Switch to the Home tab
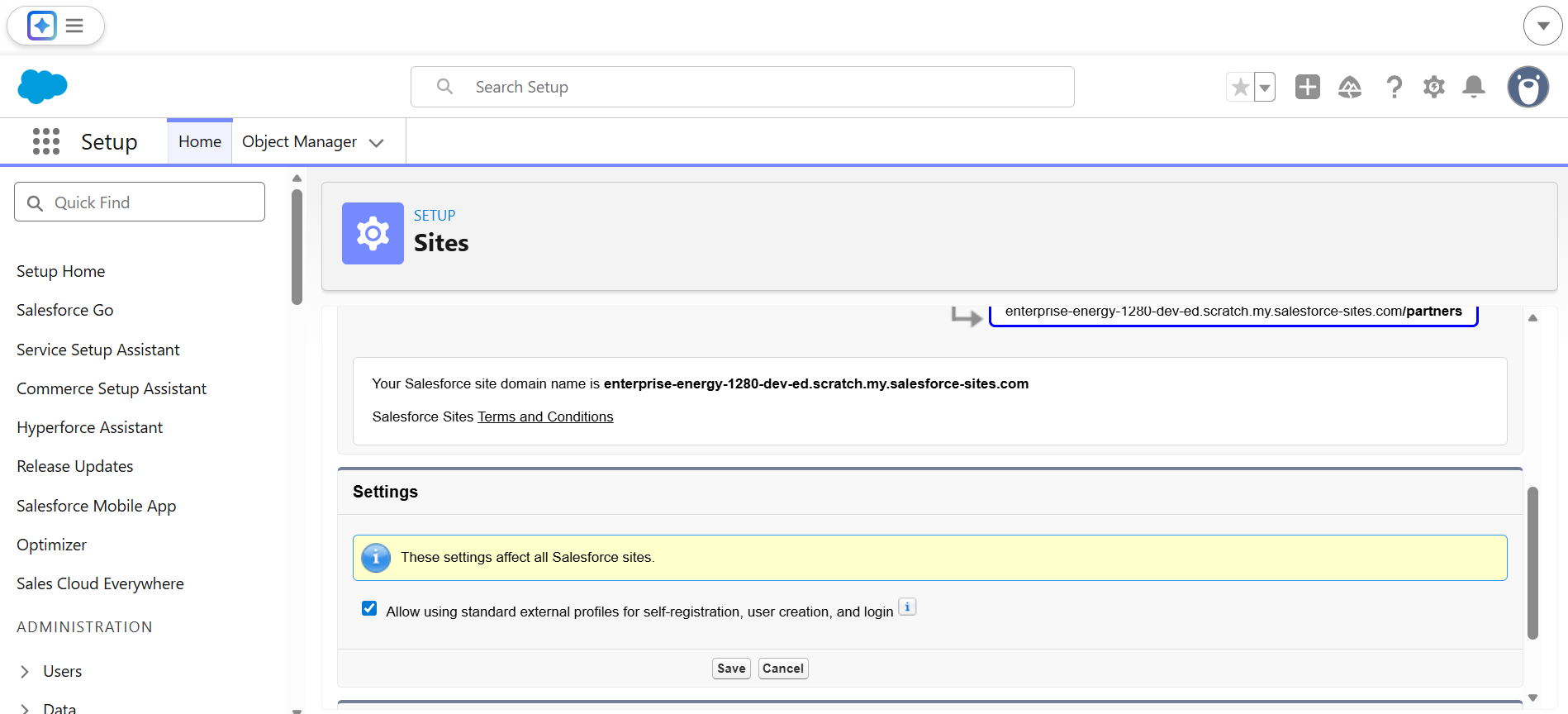This screenshot has width=1568, height=714. [200, 141]
